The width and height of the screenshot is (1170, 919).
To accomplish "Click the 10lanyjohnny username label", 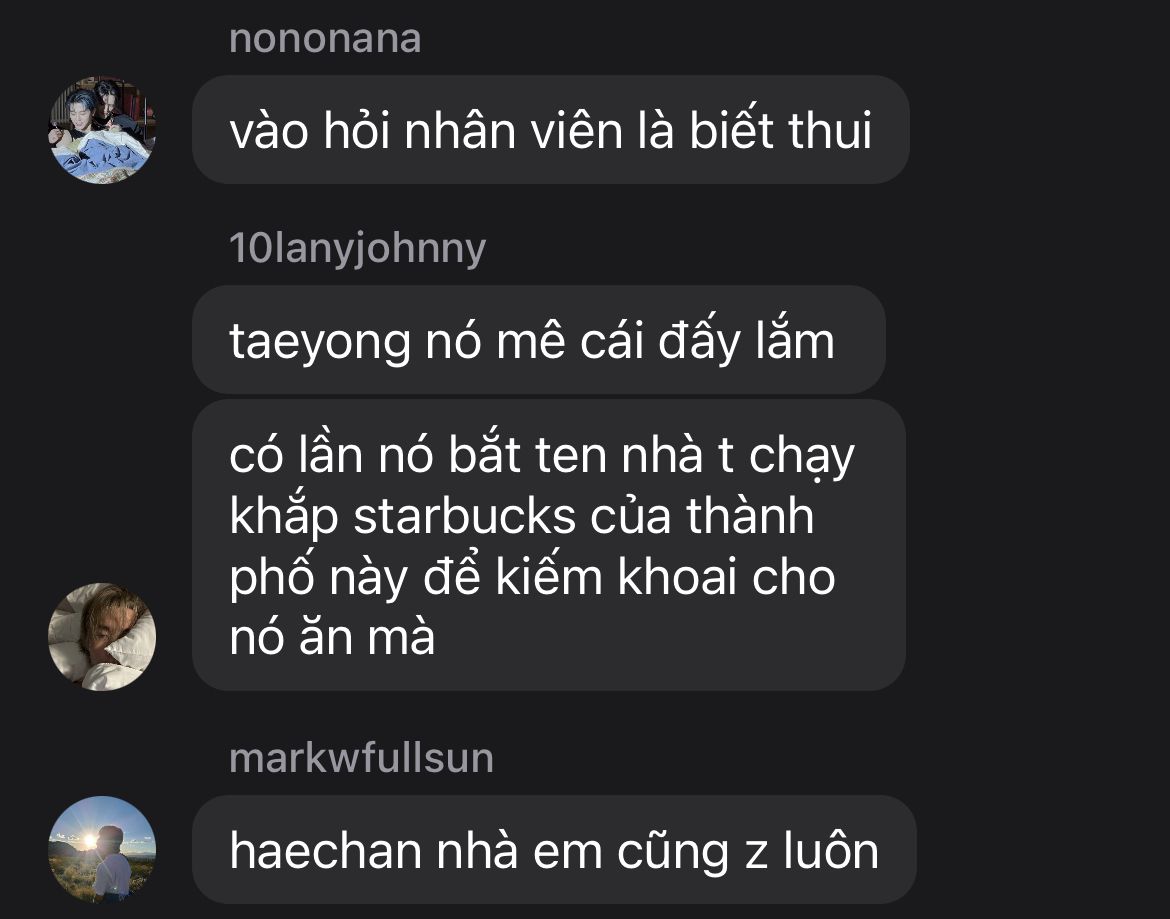I will click(357, 248).
